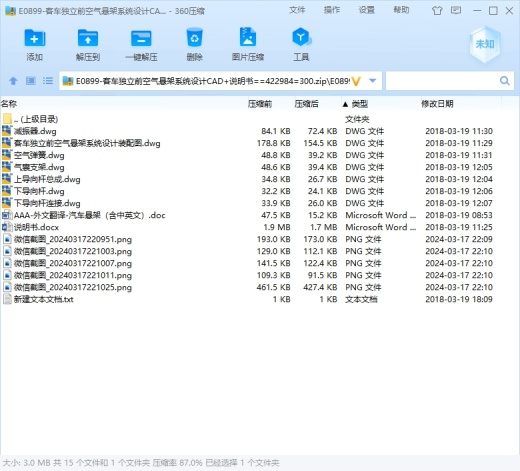Click the 新建文本文档.txt file icon
This screenshot has height=471, width=520.
click(7, 299)
